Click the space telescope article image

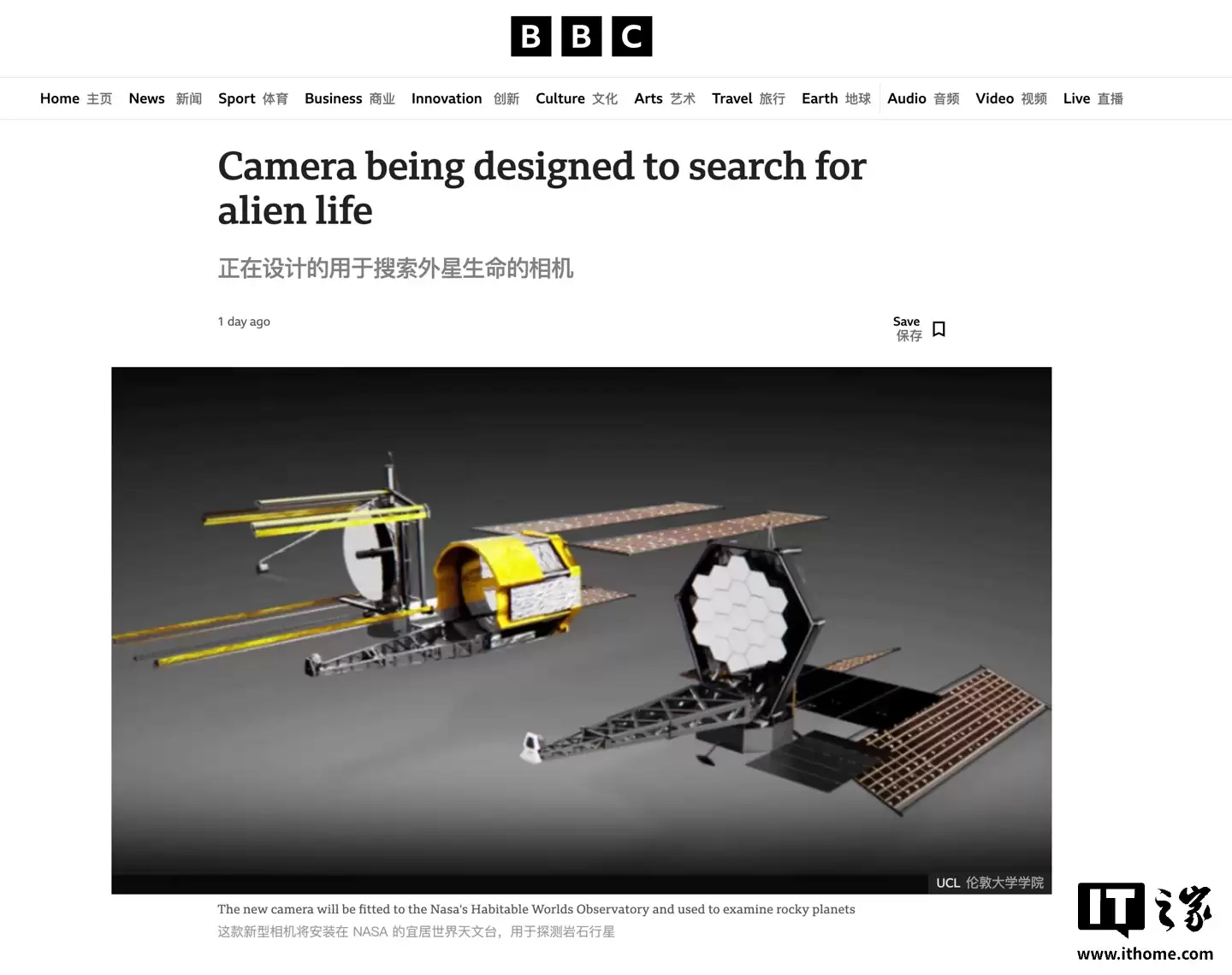click(582, 630)
